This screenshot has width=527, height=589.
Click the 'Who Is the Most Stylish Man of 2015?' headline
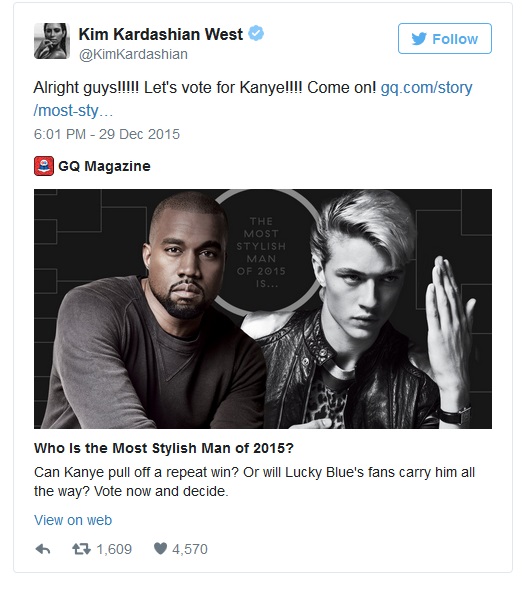pyautogui.click(x=164, y=448)
